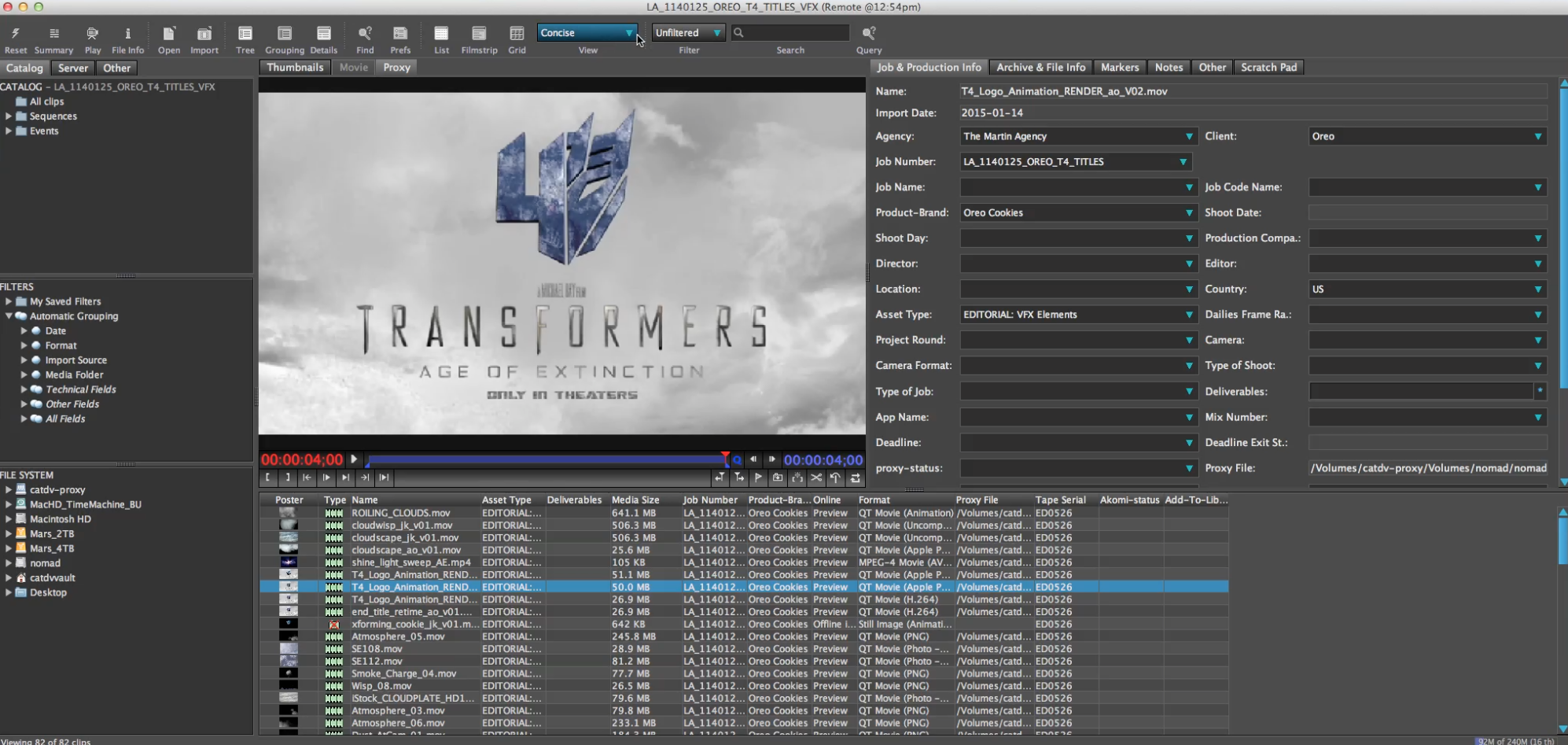Click the Name field value
This screenshot has width=1568, height=745.
click(x=1253, y=91)
